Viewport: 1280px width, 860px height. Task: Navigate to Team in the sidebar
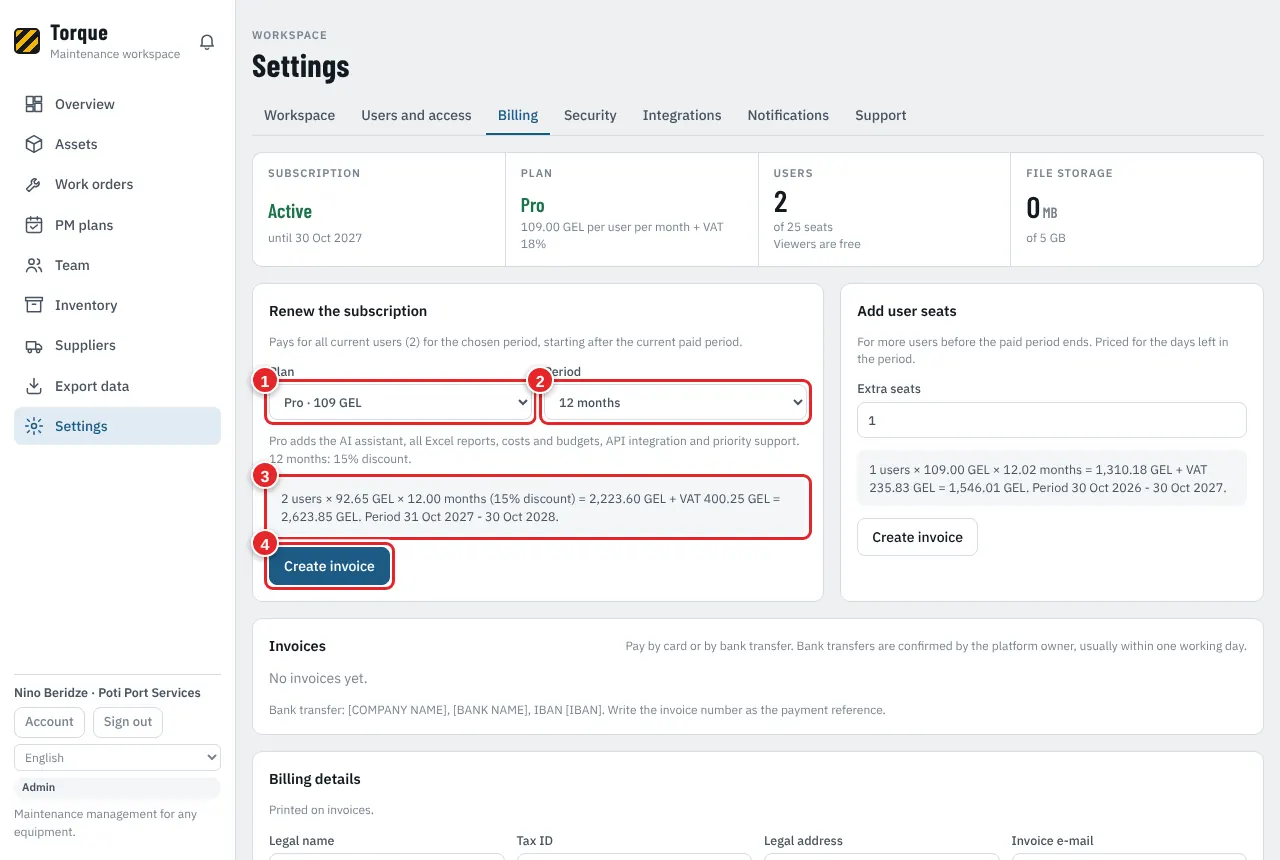[x=117, y=265]
